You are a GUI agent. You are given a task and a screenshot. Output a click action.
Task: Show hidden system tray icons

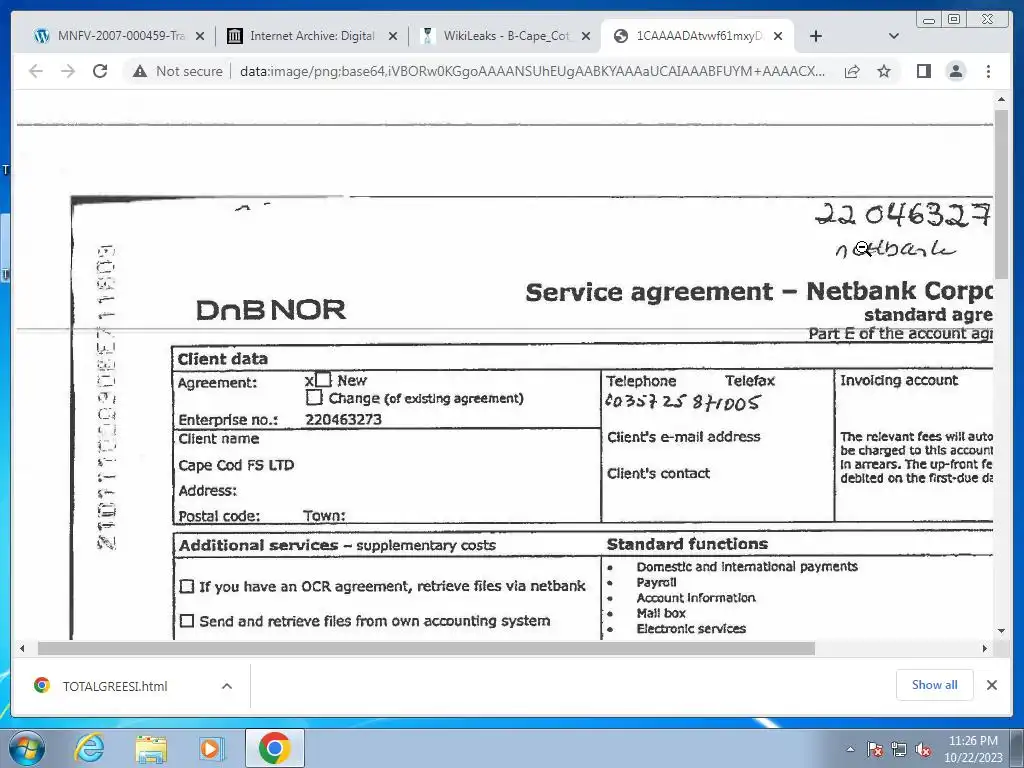pyautogui.click(x=850, y=749)
